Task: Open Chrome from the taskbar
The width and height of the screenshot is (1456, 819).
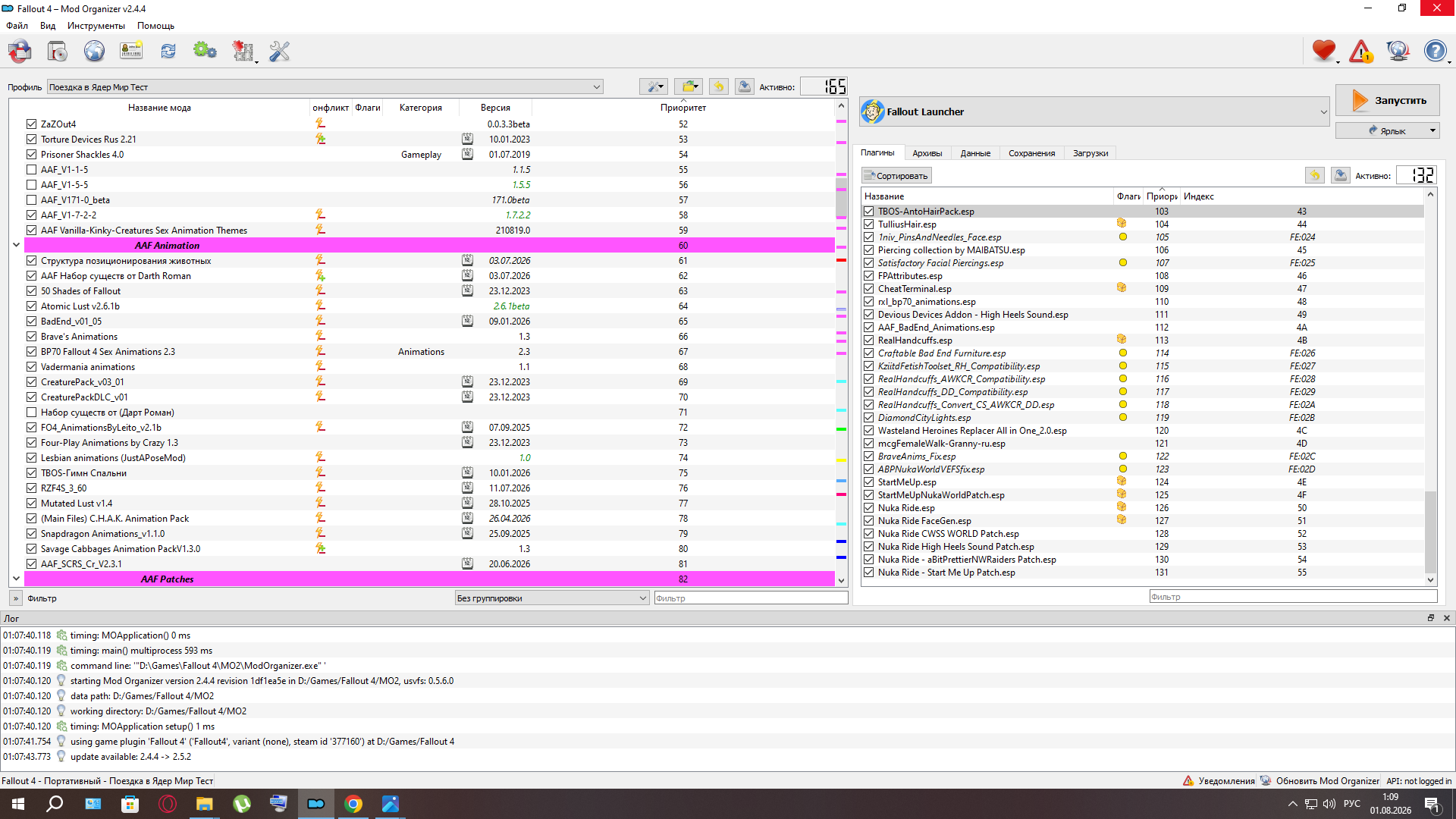Action: pyautogui.click(x=353, y=804)
